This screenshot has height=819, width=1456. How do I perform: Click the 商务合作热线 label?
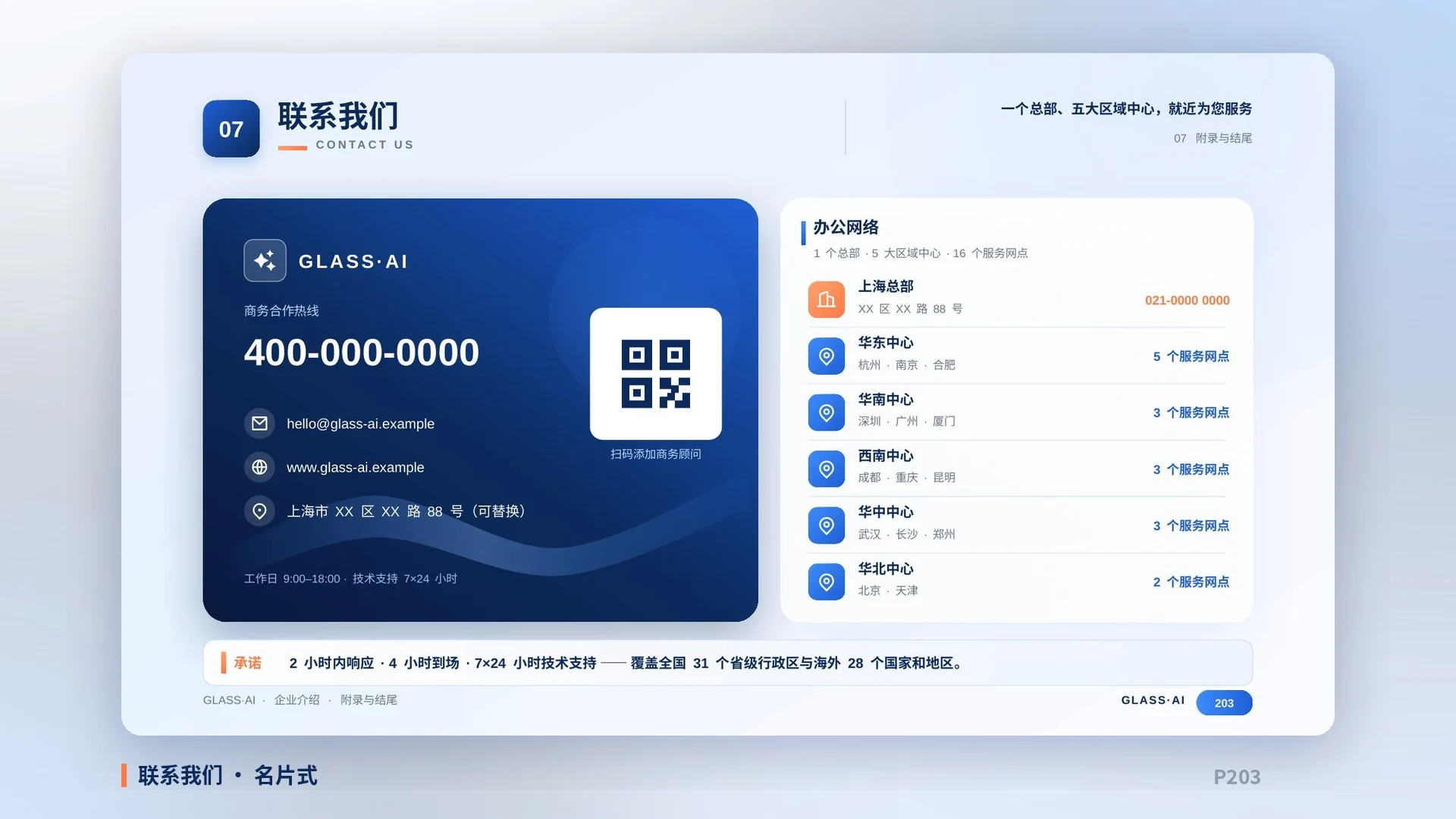click(281, 311)
